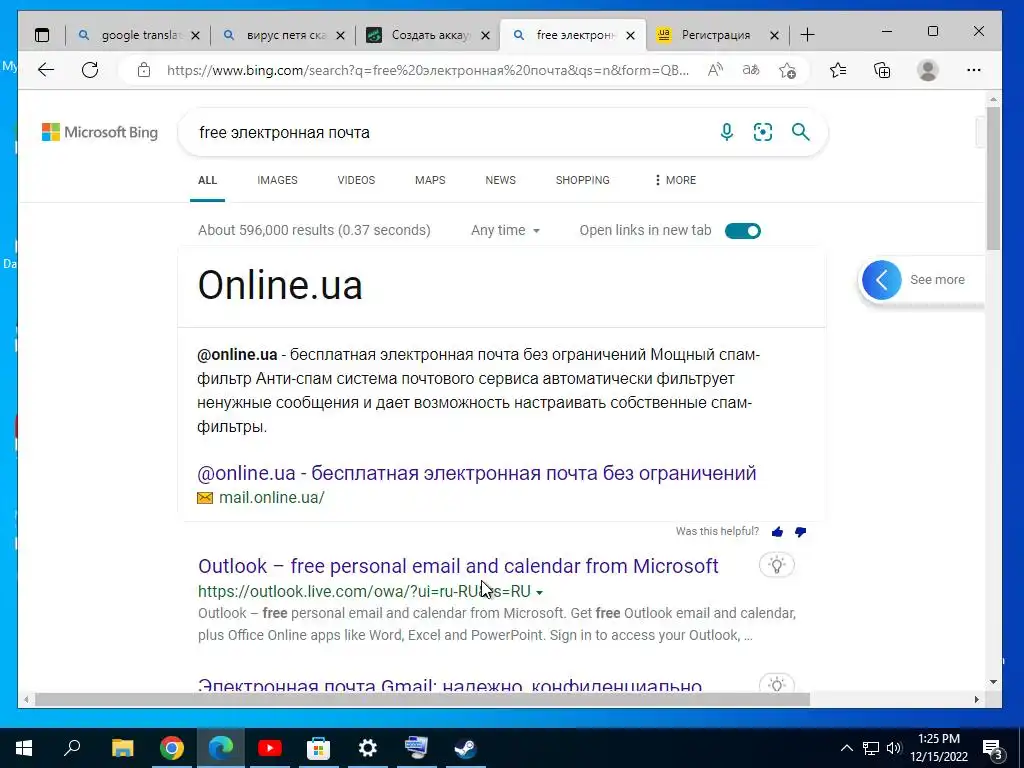Image resolution: width=1024 pixels, height=768 pixels.
Task: Launch Google Chrome from the taskbar
Action: 172,748
